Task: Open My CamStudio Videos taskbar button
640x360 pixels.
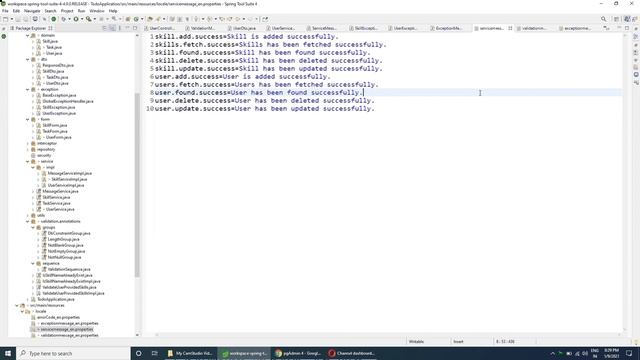Action: (190, 353)
